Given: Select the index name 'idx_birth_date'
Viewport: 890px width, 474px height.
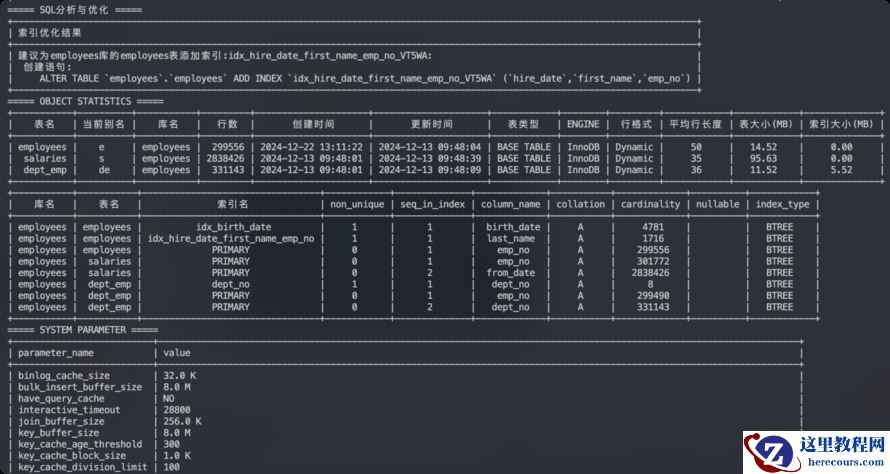Looking at the screenshot, I should (x=233, y=227).
